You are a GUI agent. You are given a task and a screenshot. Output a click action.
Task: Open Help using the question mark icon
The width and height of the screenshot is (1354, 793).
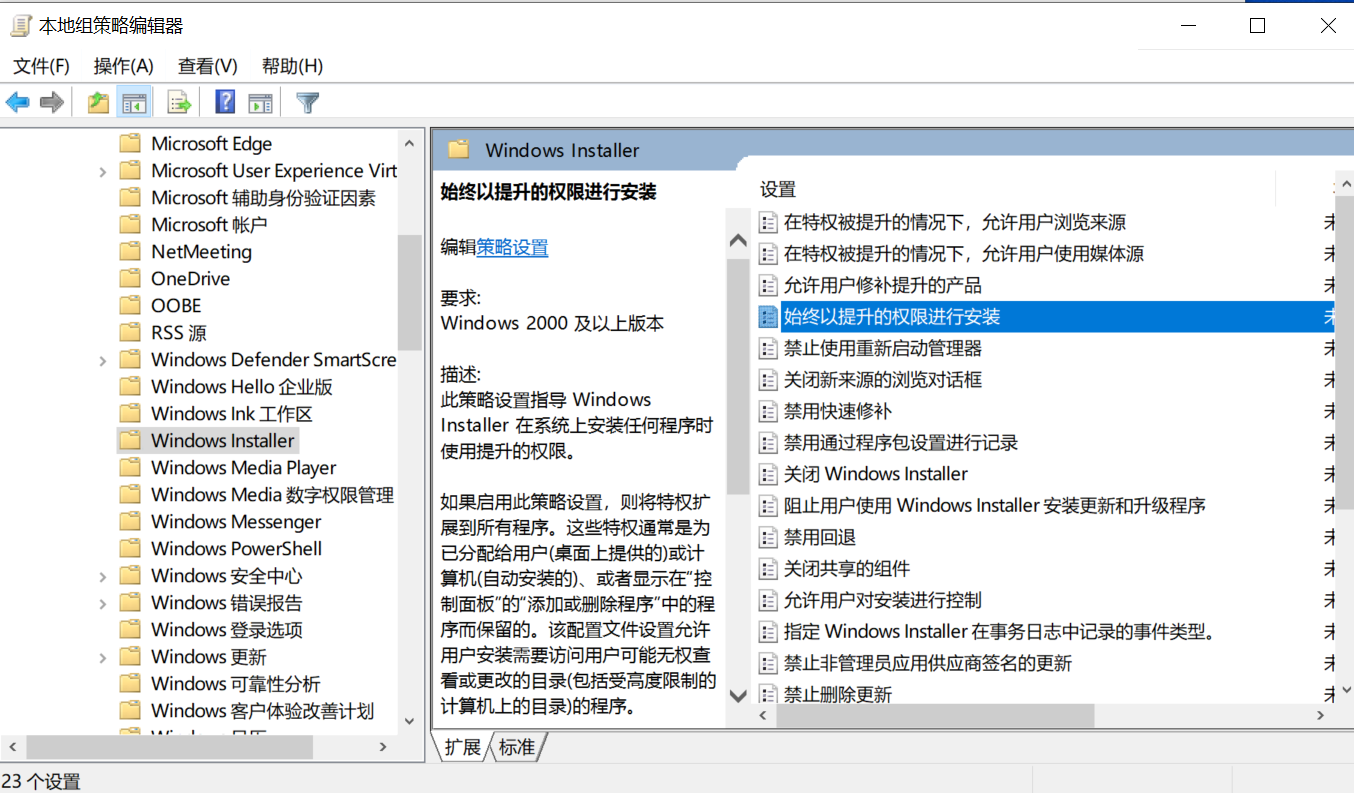[x=225, y=102]
